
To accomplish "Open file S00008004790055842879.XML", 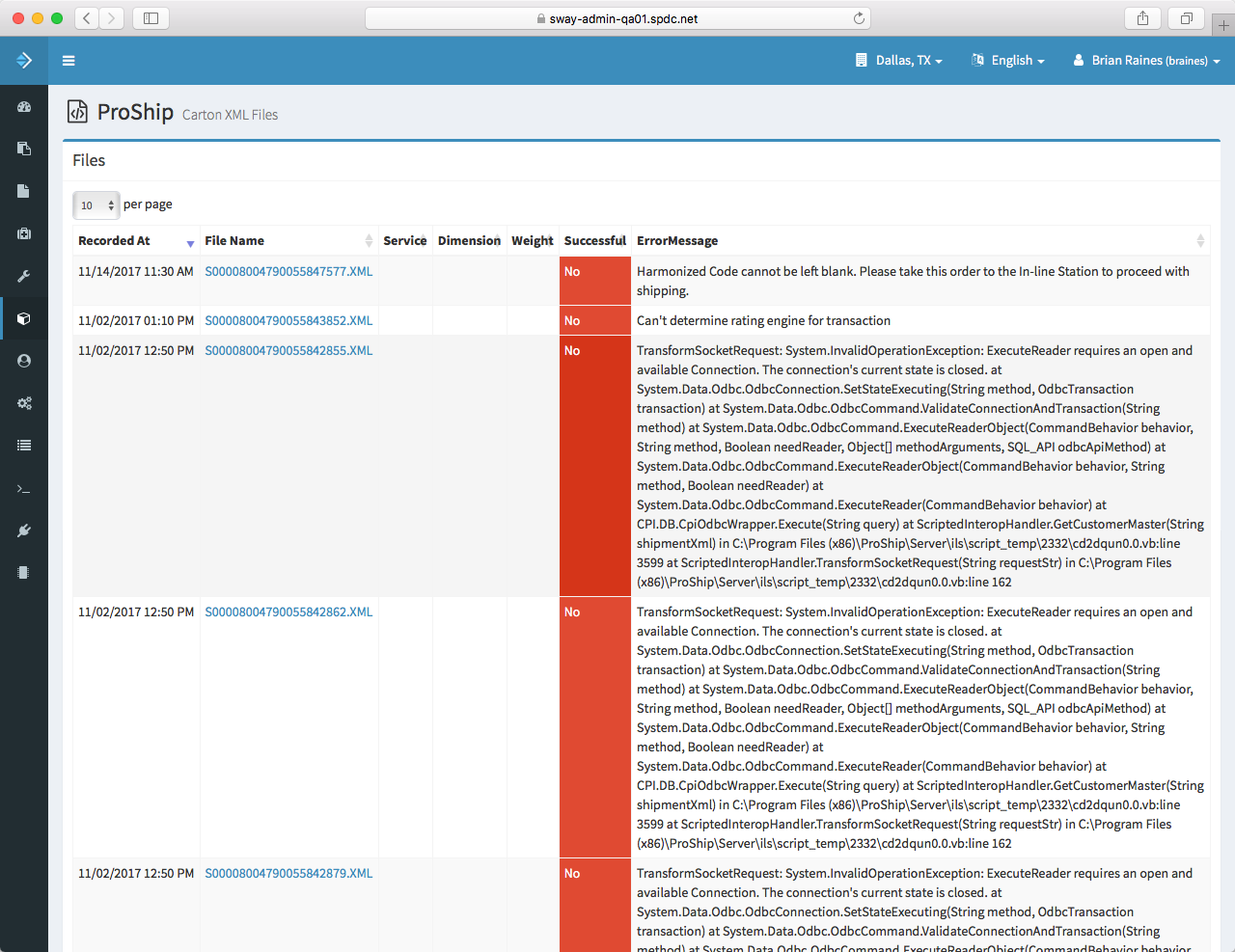I will 288,874.
